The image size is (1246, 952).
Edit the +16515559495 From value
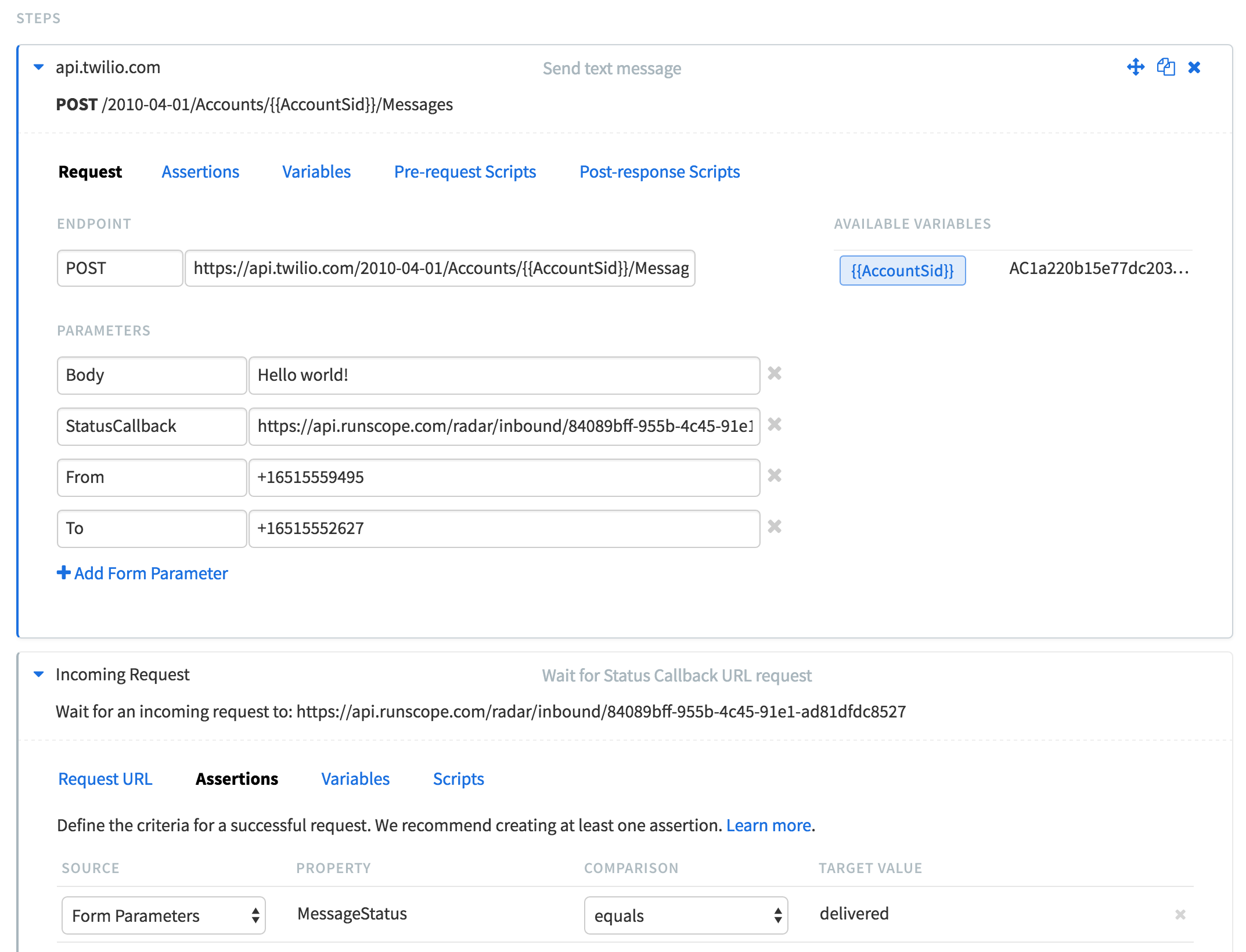[x=505, y=477]
